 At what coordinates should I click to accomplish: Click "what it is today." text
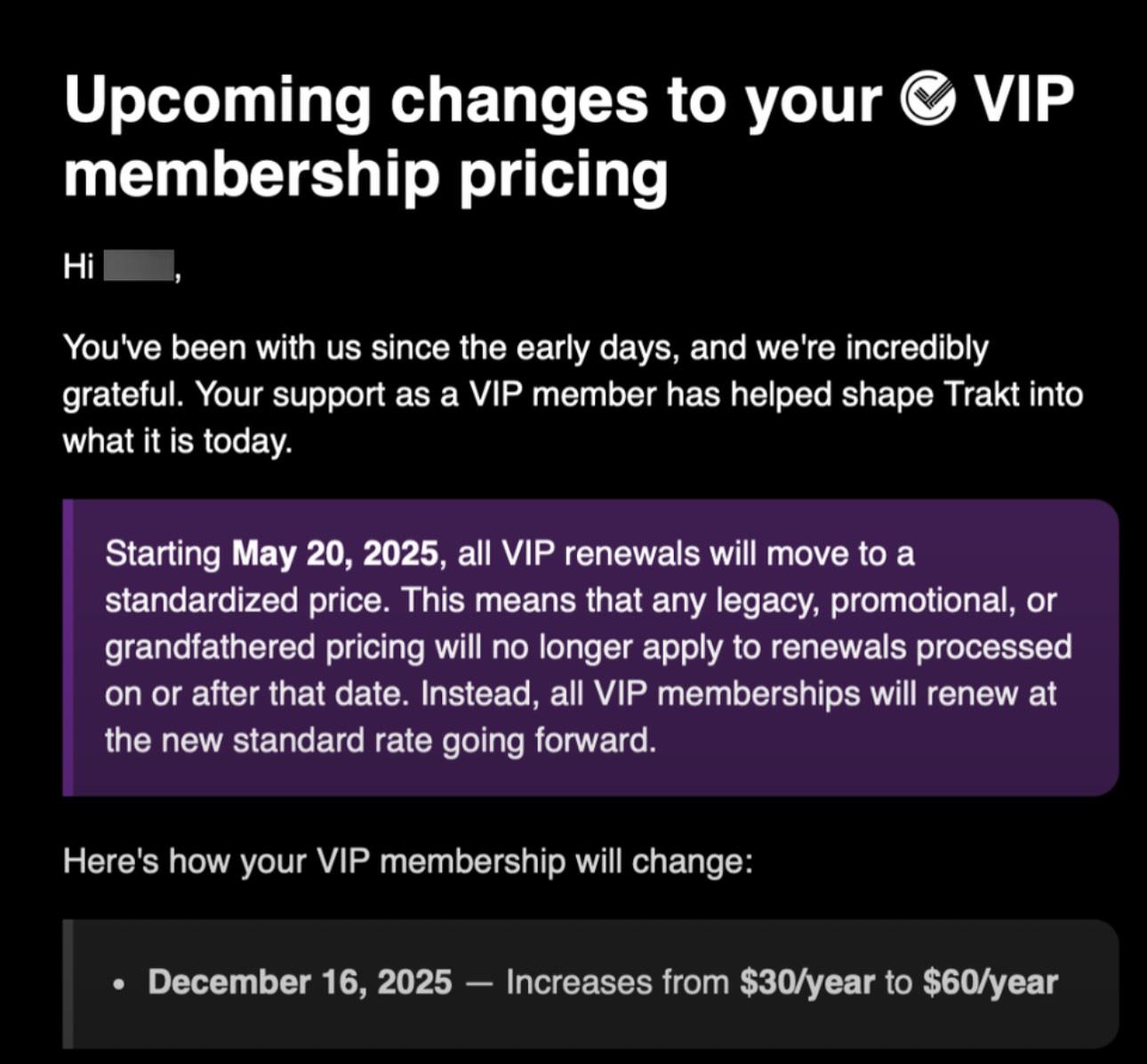(x=177, y=441)
